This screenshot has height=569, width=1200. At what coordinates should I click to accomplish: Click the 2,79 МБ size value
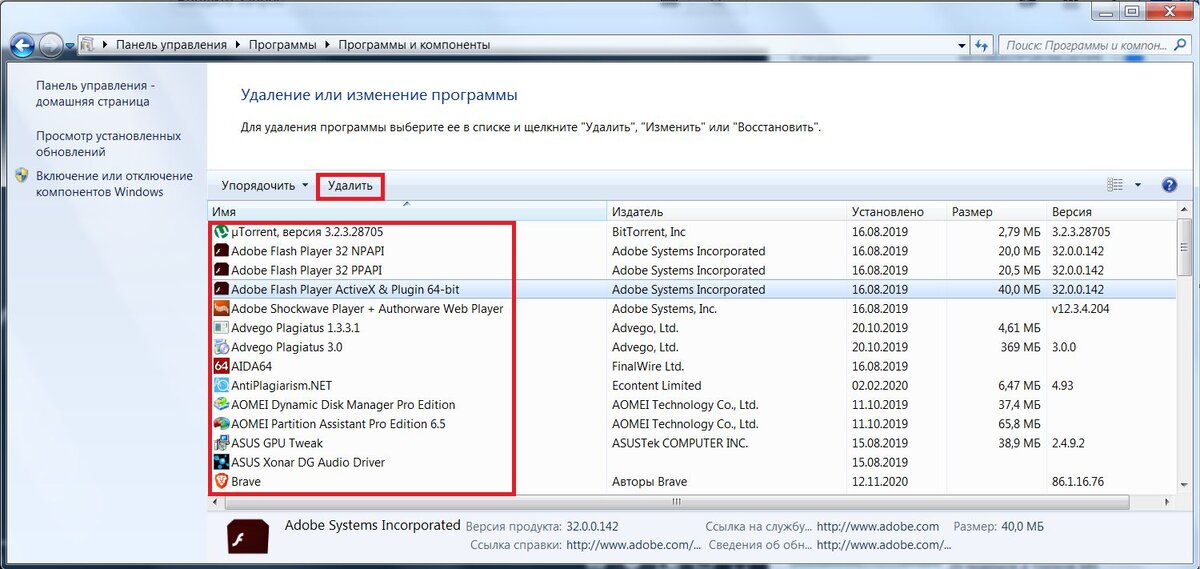click(x=1019, y=232)
